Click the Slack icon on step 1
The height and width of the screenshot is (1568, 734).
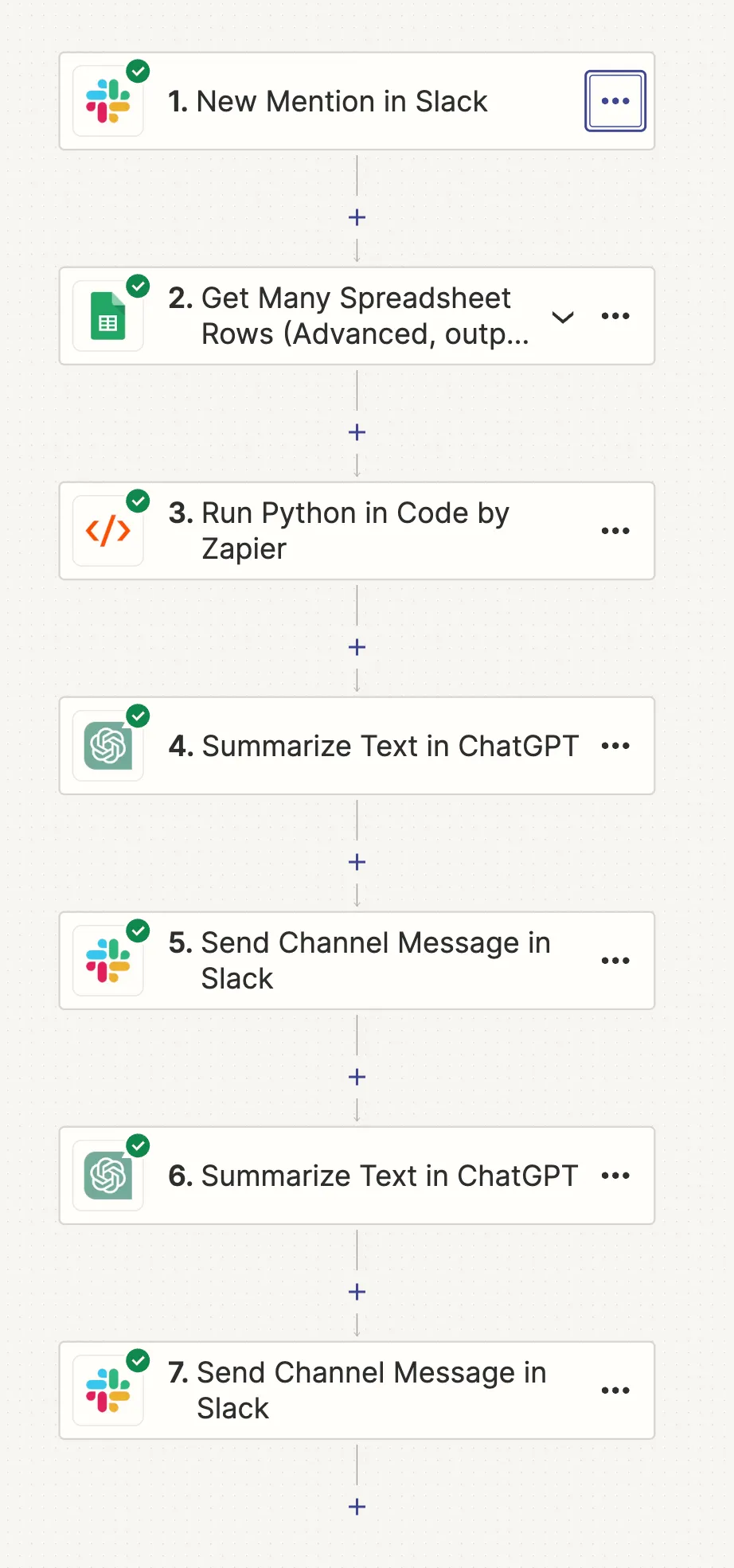108,101
